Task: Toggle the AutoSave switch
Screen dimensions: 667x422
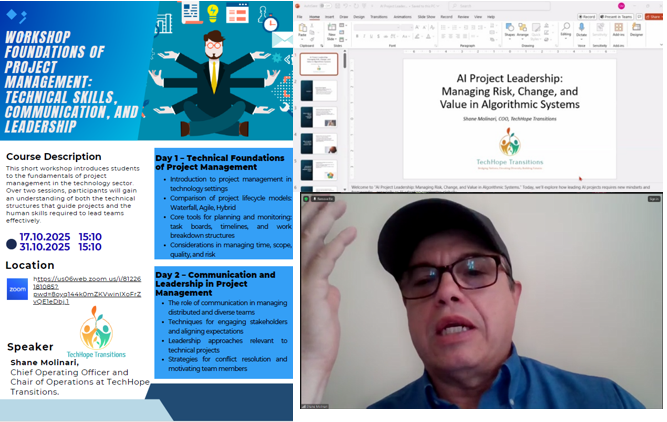Action: 325,6
